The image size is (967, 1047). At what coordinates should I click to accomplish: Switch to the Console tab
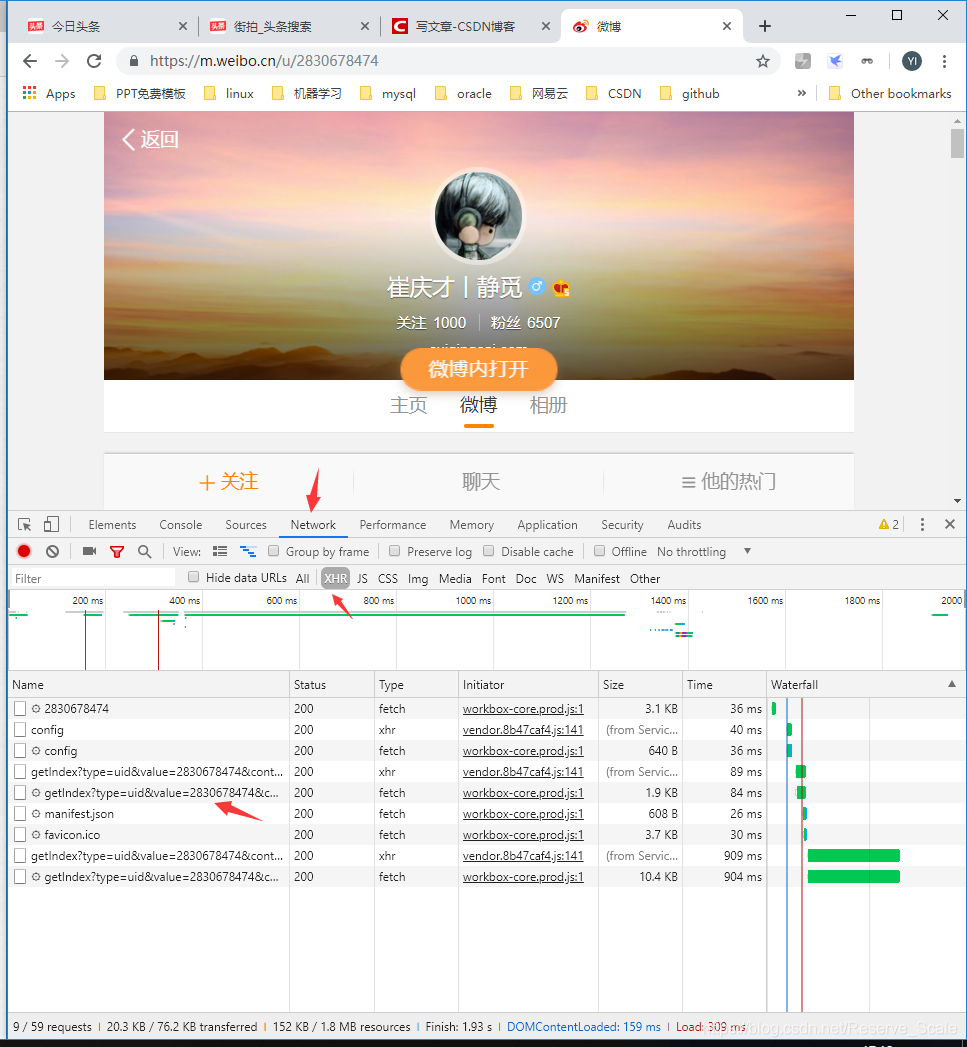[180, 525]
